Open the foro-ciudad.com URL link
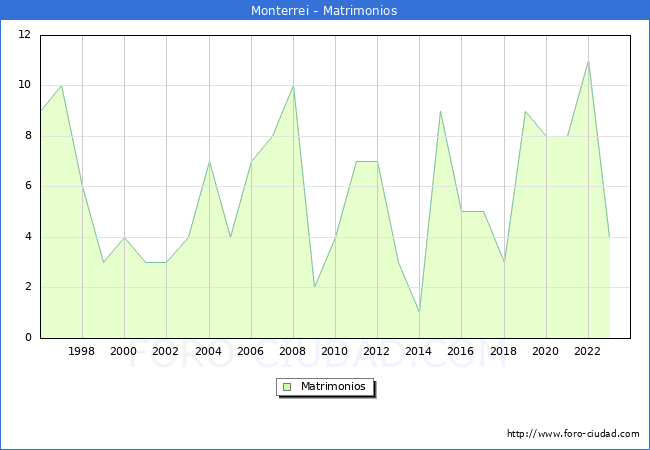 coord(573,434)
